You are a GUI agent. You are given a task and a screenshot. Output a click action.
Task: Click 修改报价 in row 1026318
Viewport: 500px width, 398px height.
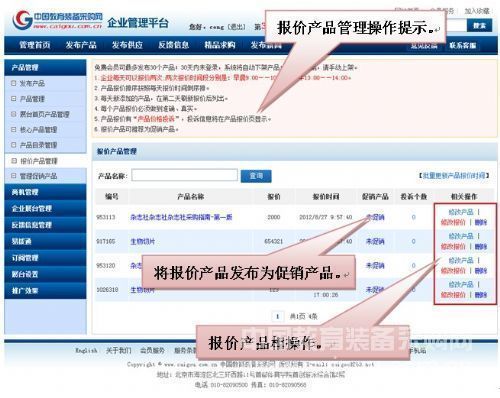pos(453,295)
